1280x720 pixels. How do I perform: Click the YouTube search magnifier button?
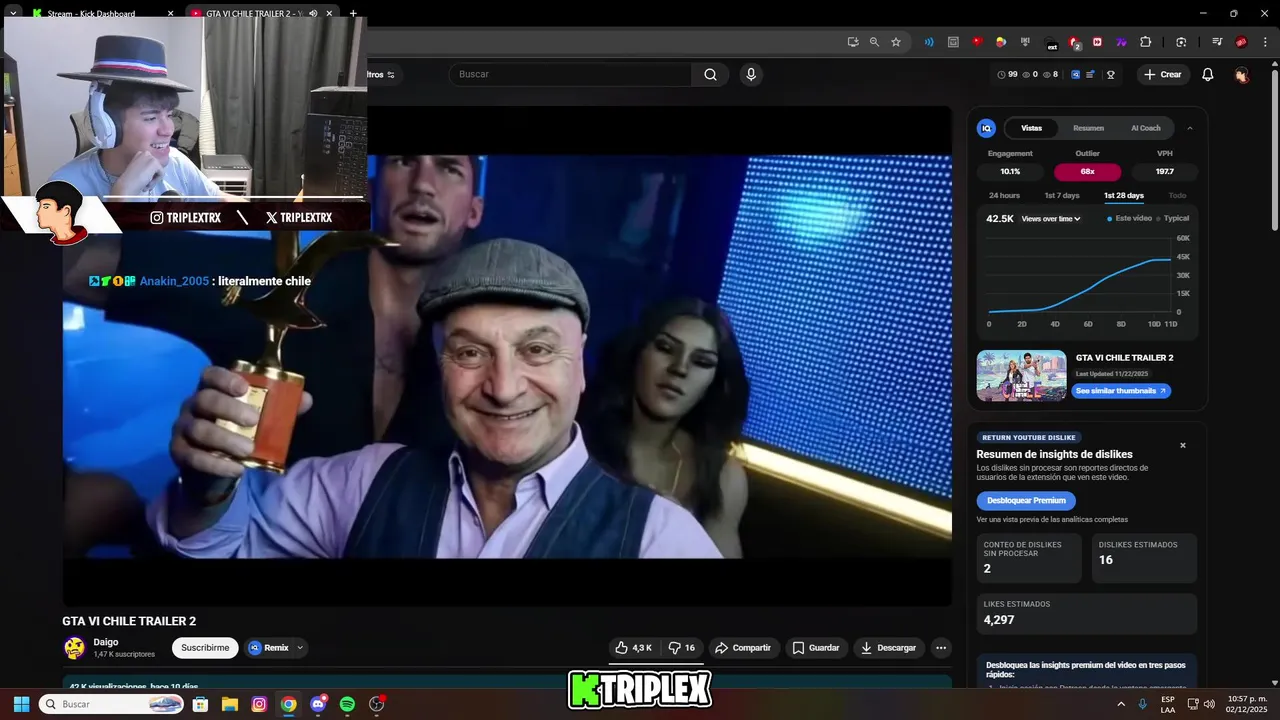pyautogui.click(x=710, y=74)
